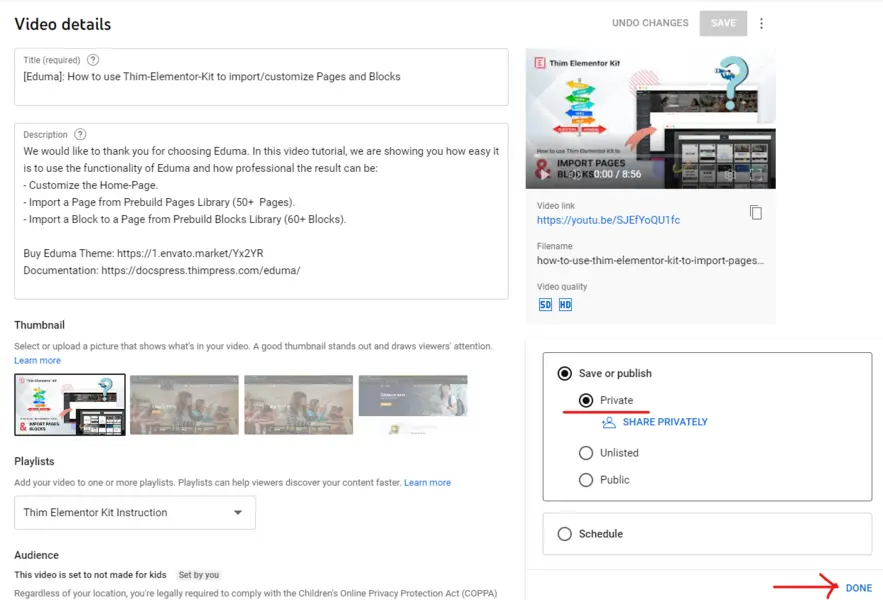Image resolution: width=883 pixels, height=600 pixels.
Task: Click the filename text how-to-use-thim-elementor-kit
Action: coord(650,261)
